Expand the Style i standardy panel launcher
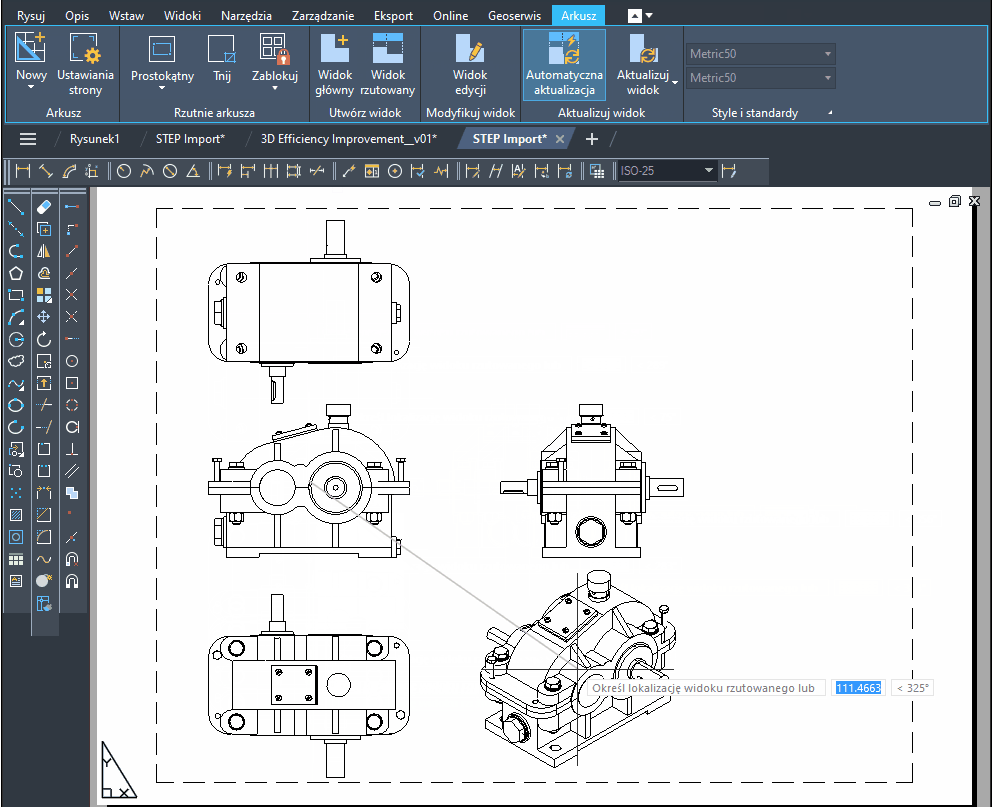This screenshot has height=807, width=993. 830,113
